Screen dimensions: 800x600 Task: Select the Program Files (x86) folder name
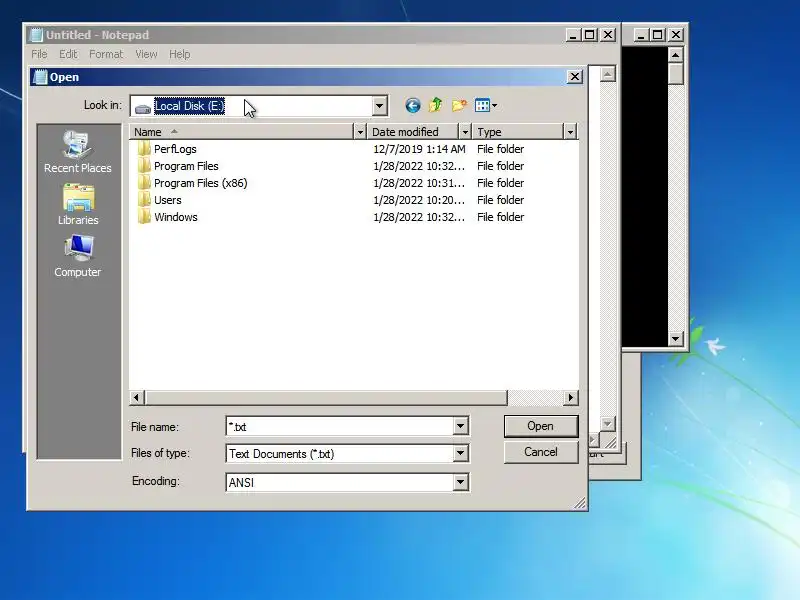pyautogui.click(x=201, y=183)
